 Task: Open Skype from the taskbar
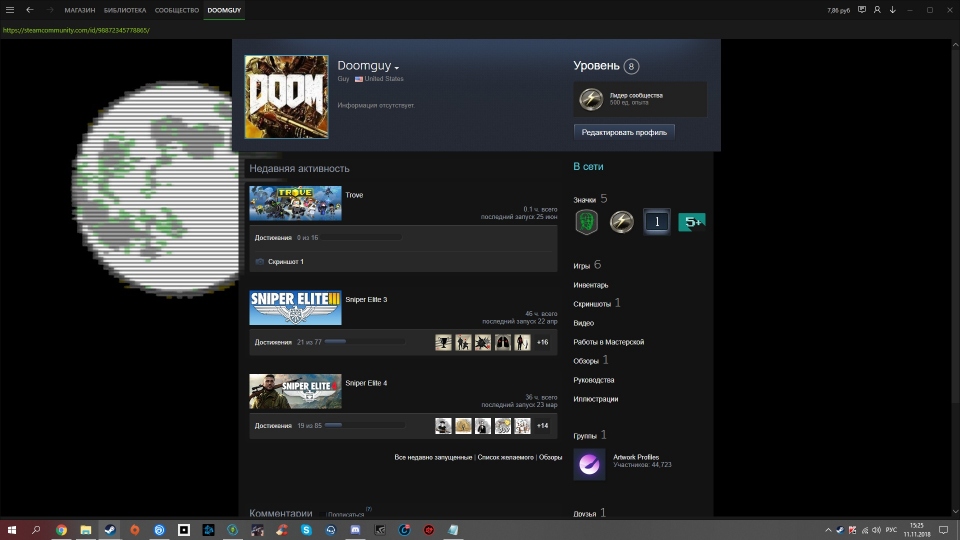[x=306, y=530]
